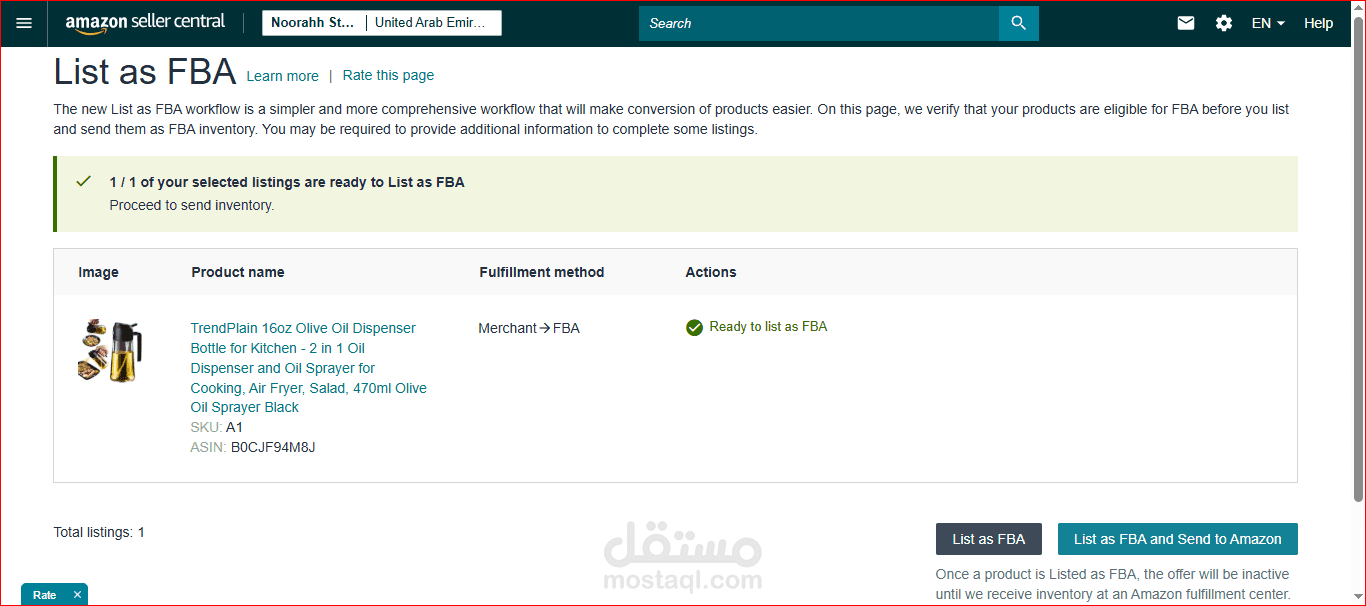Click the Total listings: 1 text

(x=99, y=532)
